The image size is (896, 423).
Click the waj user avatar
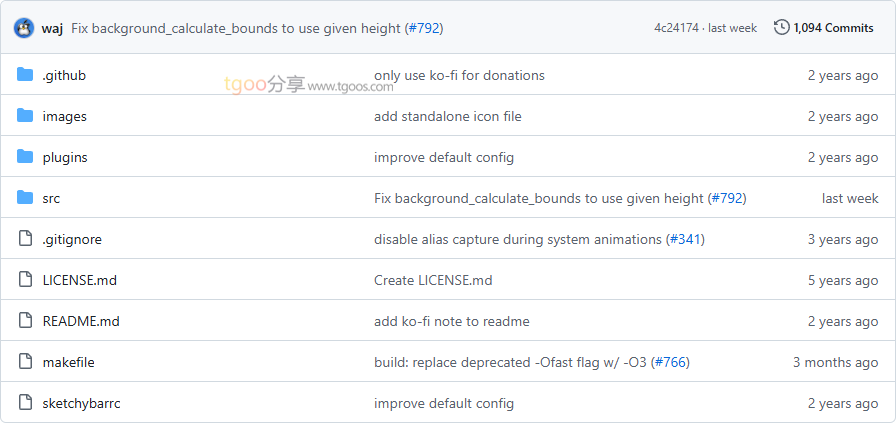[x=24, y=28]
